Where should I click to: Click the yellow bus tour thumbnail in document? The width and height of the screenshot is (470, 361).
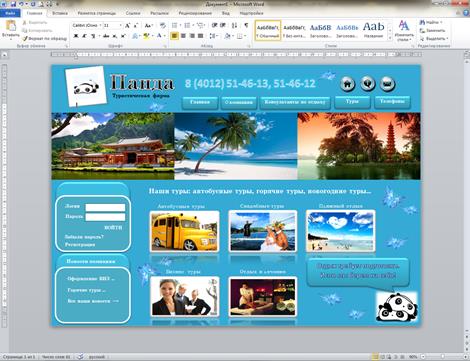[184, 231]
